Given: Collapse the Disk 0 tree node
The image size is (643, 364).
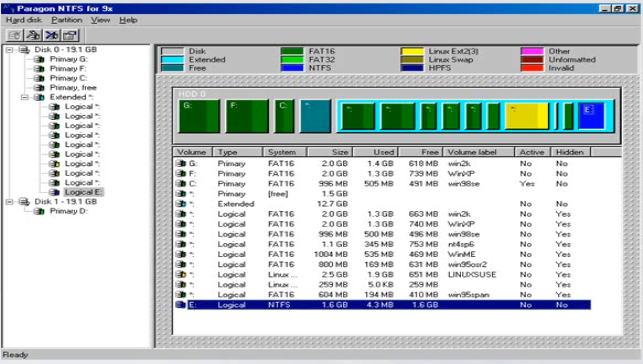Looking at the screenshot, I should point(9,50).
